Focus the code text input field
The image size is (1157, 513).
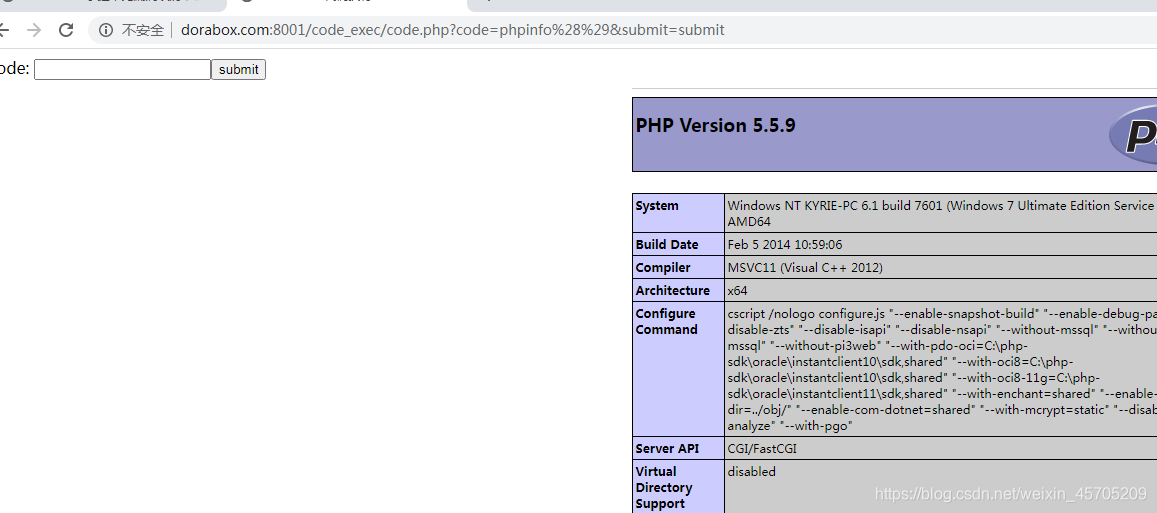[122, 69]
